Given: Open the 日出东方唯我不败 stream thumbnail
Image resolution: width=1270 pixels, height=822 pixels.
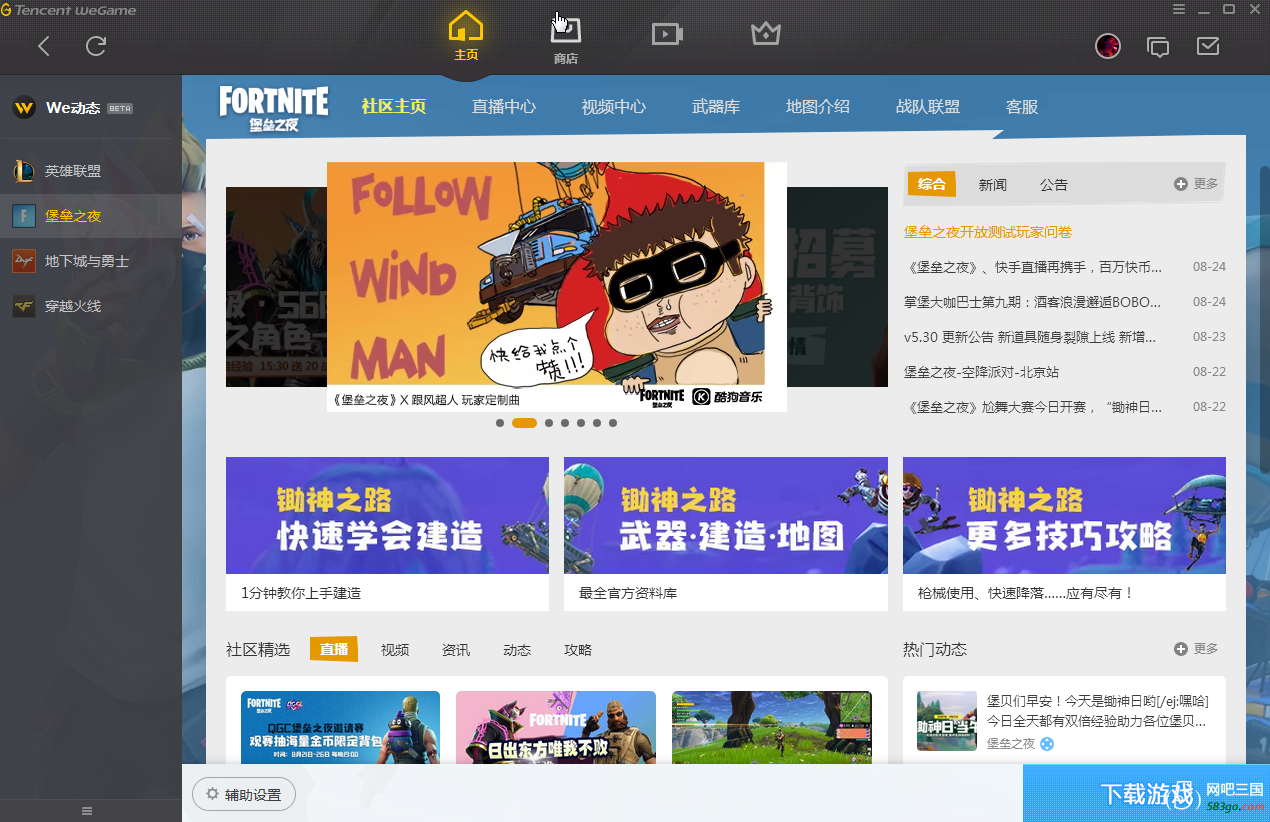Looking at the screenshot, I should pyautogui.click(x=556, y=727).
